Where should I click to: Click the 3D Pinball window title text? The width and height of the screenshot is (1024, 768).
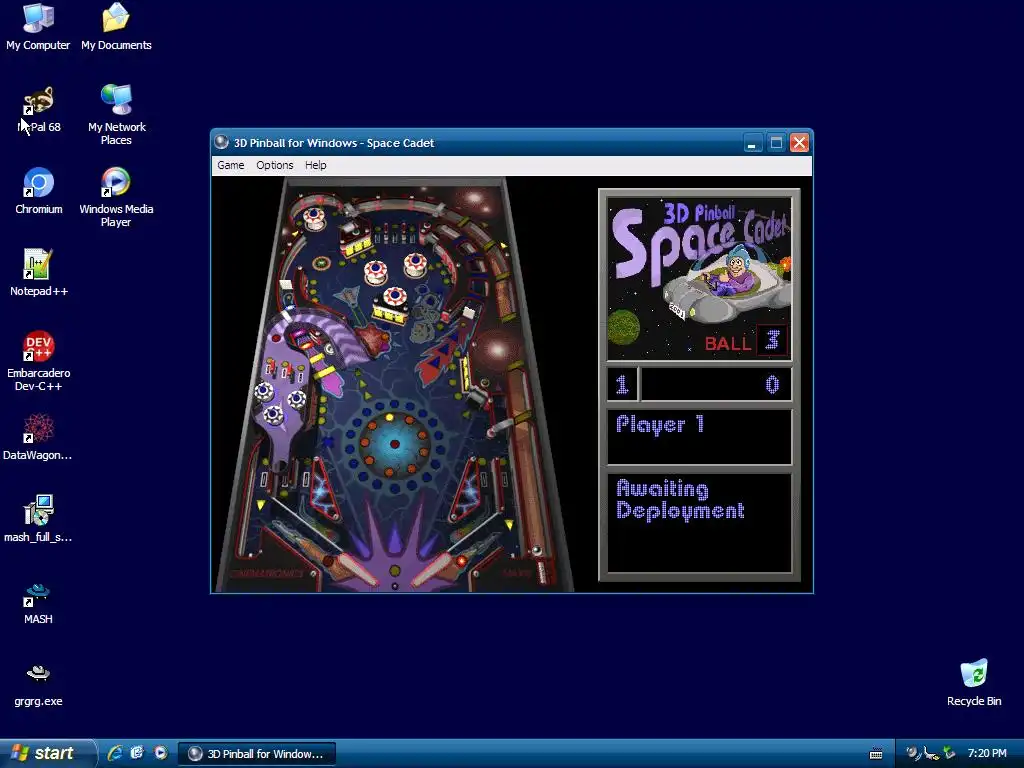pyautogui.click(x=334, y=143)
